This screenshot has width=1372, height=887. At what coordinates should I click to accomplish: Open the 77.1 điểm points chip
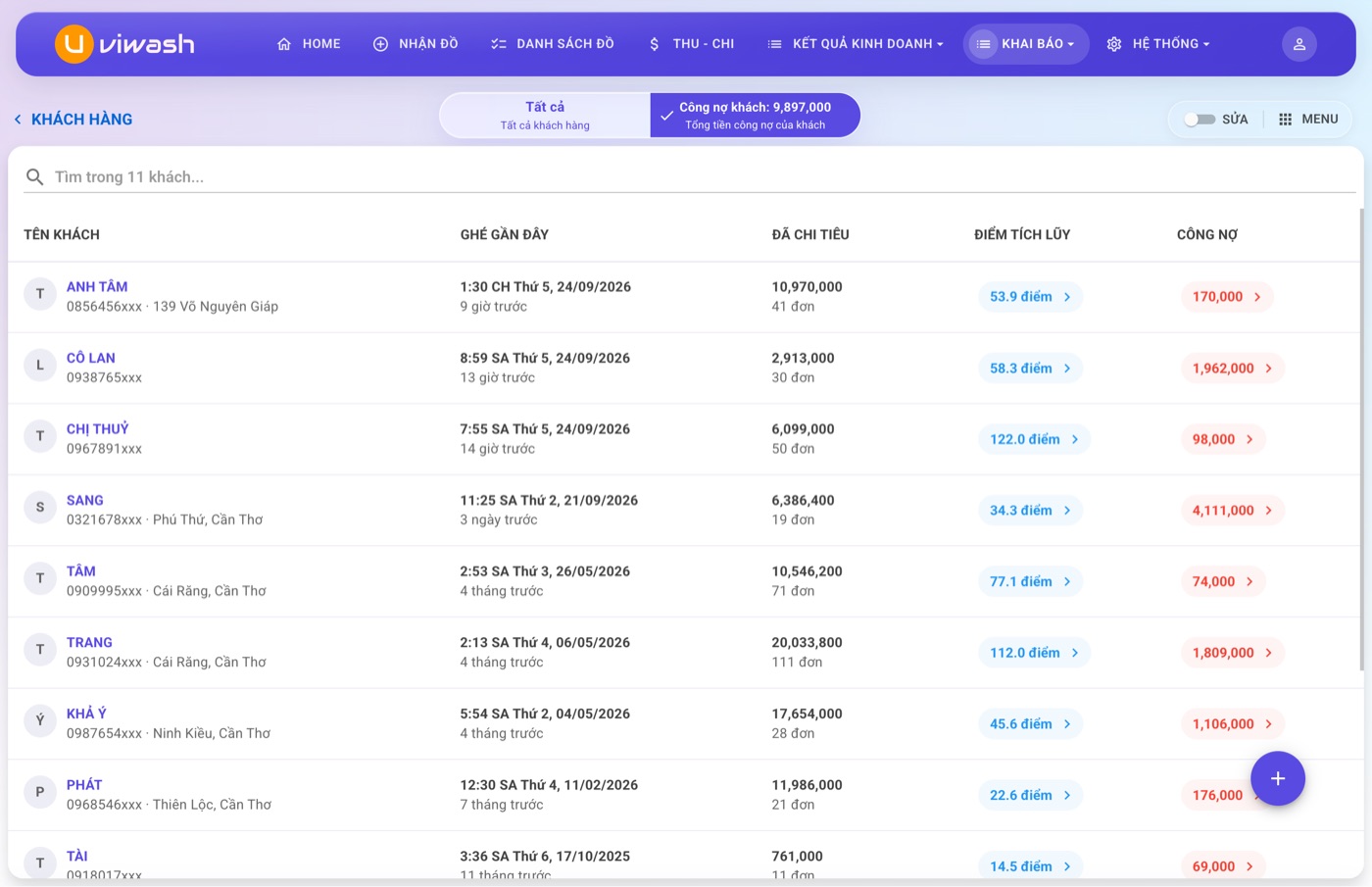[1030, 581]
